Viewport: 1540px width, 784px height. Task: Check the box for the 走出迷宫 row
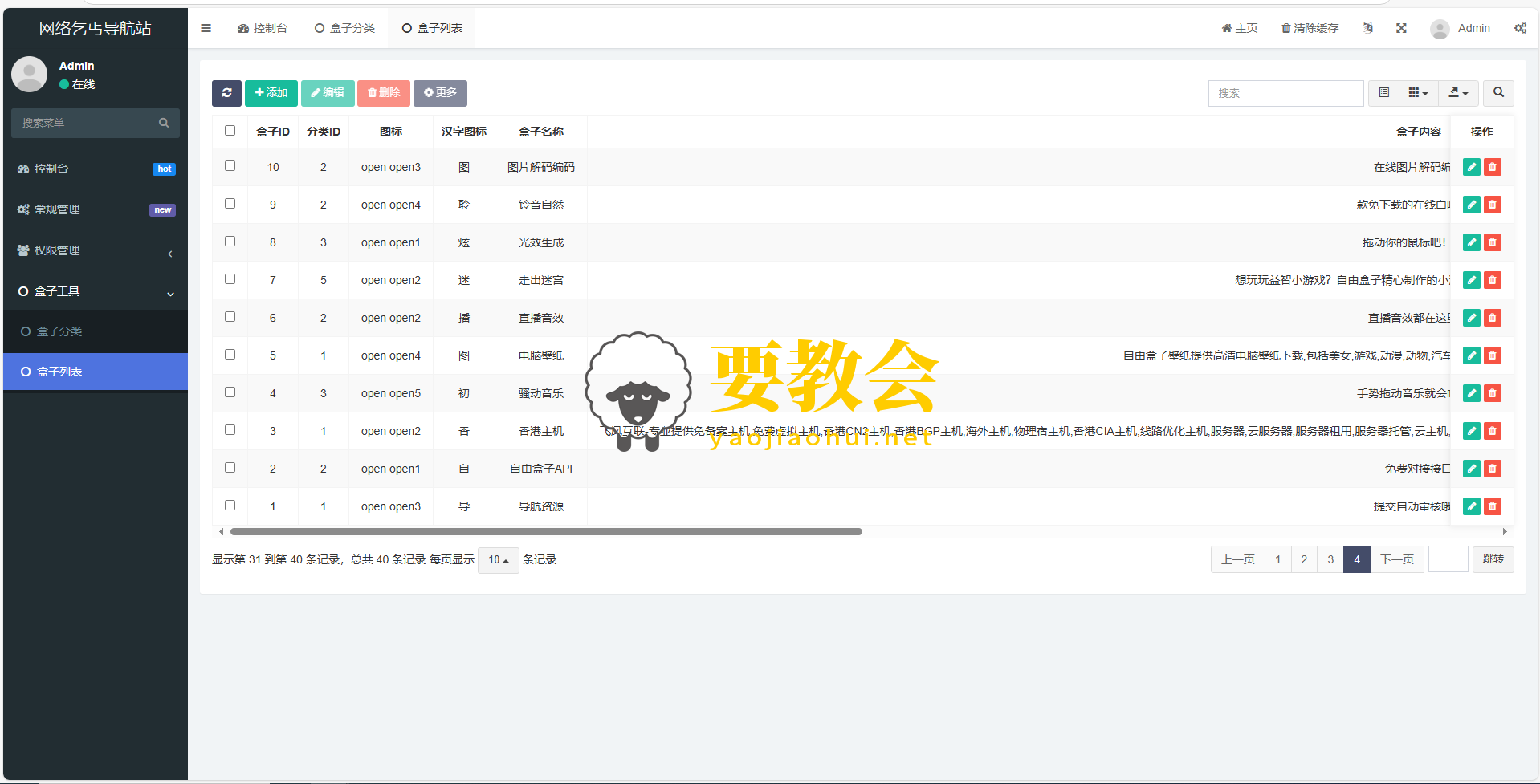230,279
